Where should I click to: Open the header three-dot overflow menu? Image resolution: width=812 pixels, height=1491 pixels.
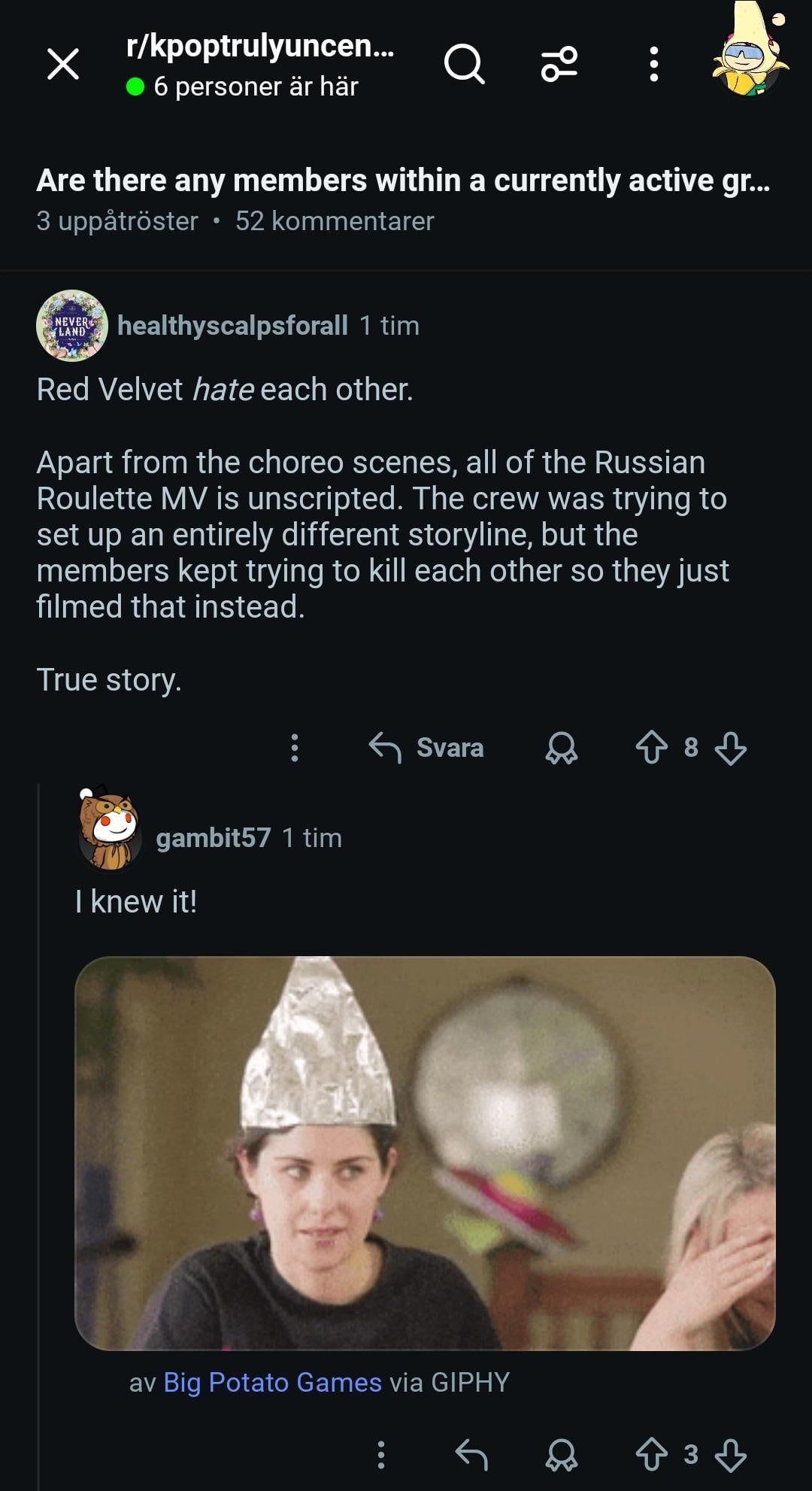[653, 64]
